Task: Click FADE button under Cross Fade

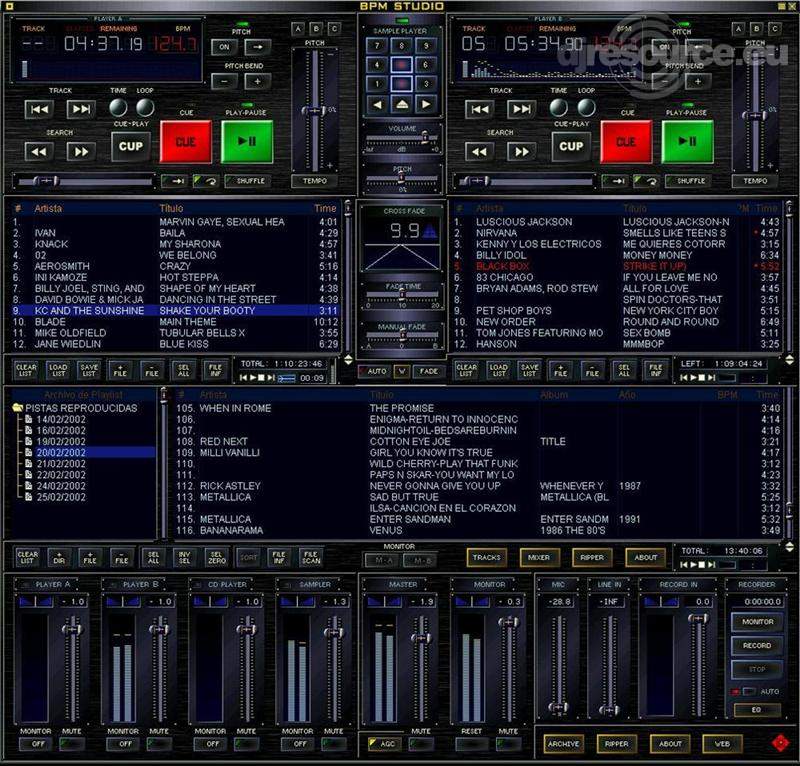Action: tap(428, 371)
